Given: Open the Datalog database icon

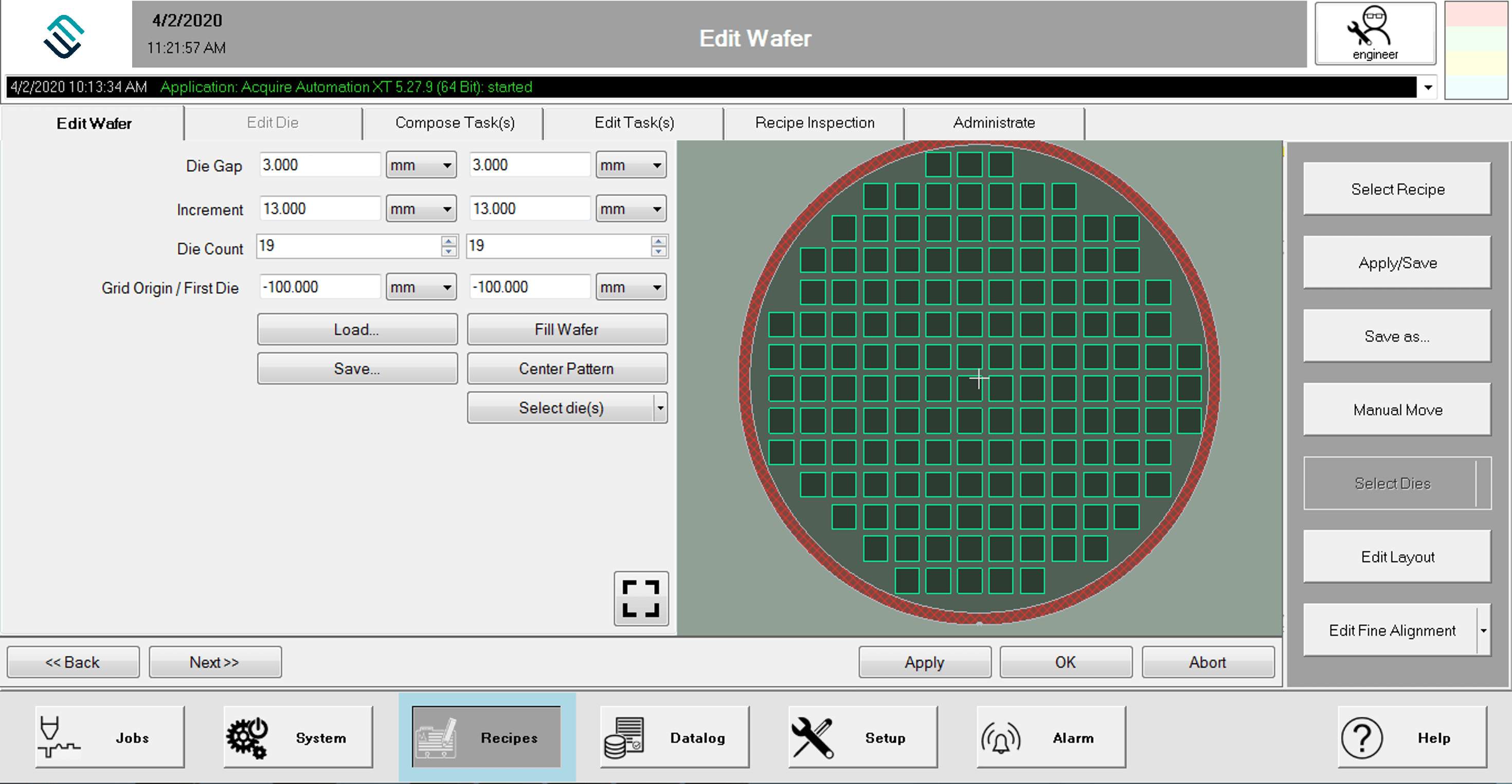Looking at the screenshot, I should 624,737.
